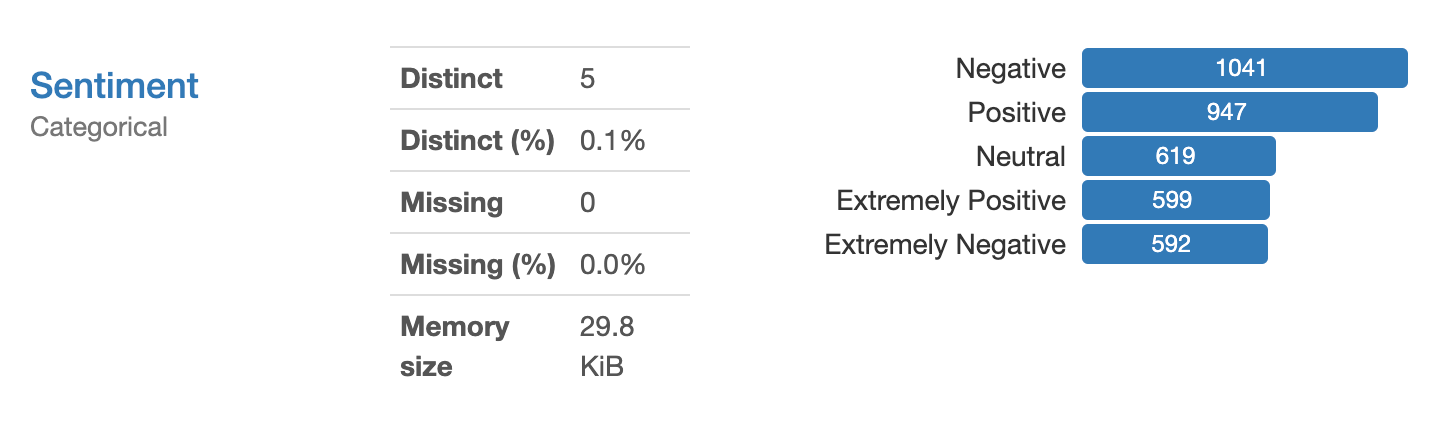Image resolution: width=1440 pixels, height=422 pixels.
Task: Click the Categorical type label
Action: pos(99,127)
